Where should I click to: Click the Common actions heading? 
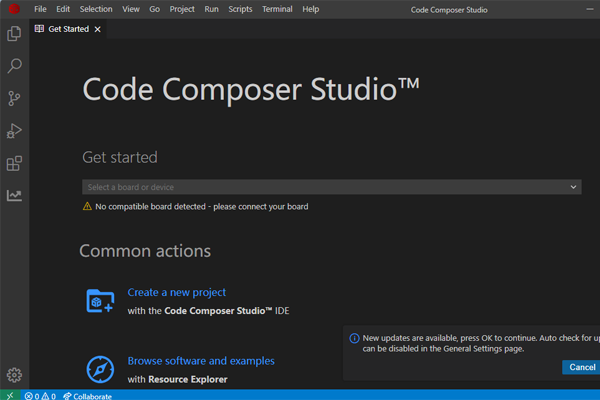click(145, 251)
